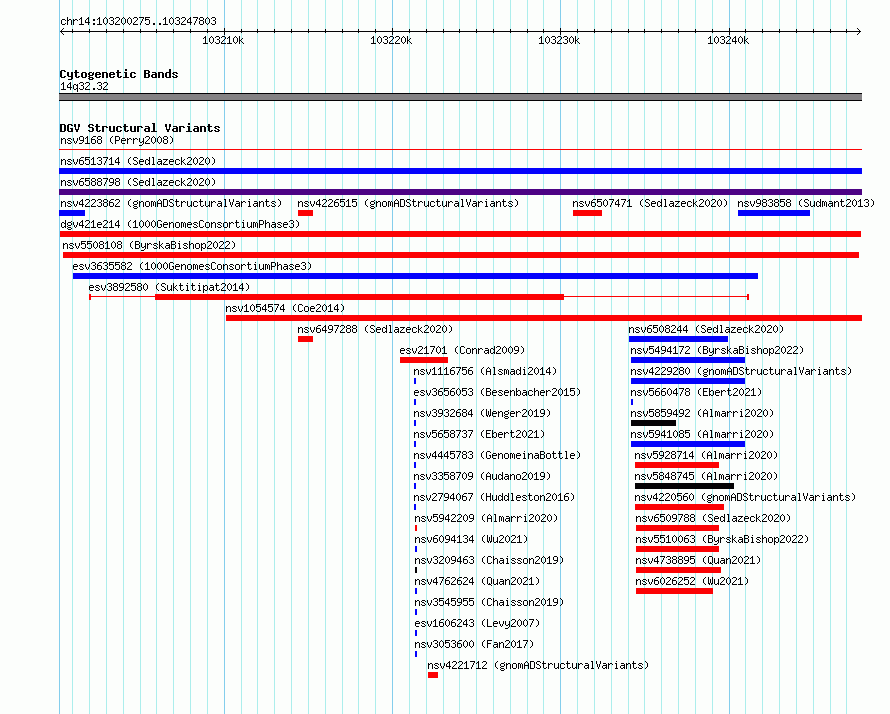Click nsv6497288 (Sedlazeck2020) label

[375, 329]
